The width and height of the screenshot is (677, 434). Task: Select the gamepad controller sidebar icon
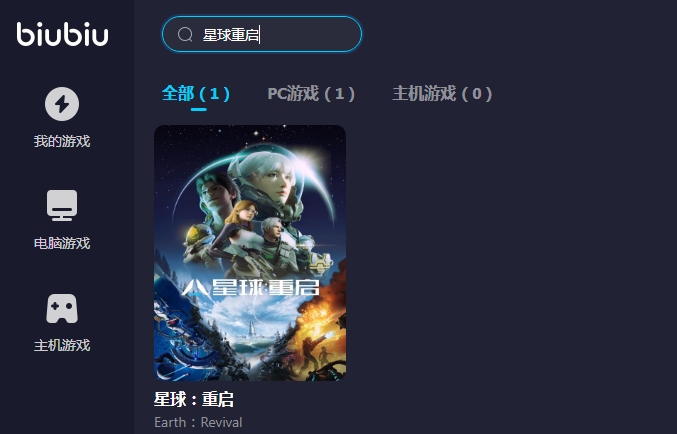tap(62, 308)
